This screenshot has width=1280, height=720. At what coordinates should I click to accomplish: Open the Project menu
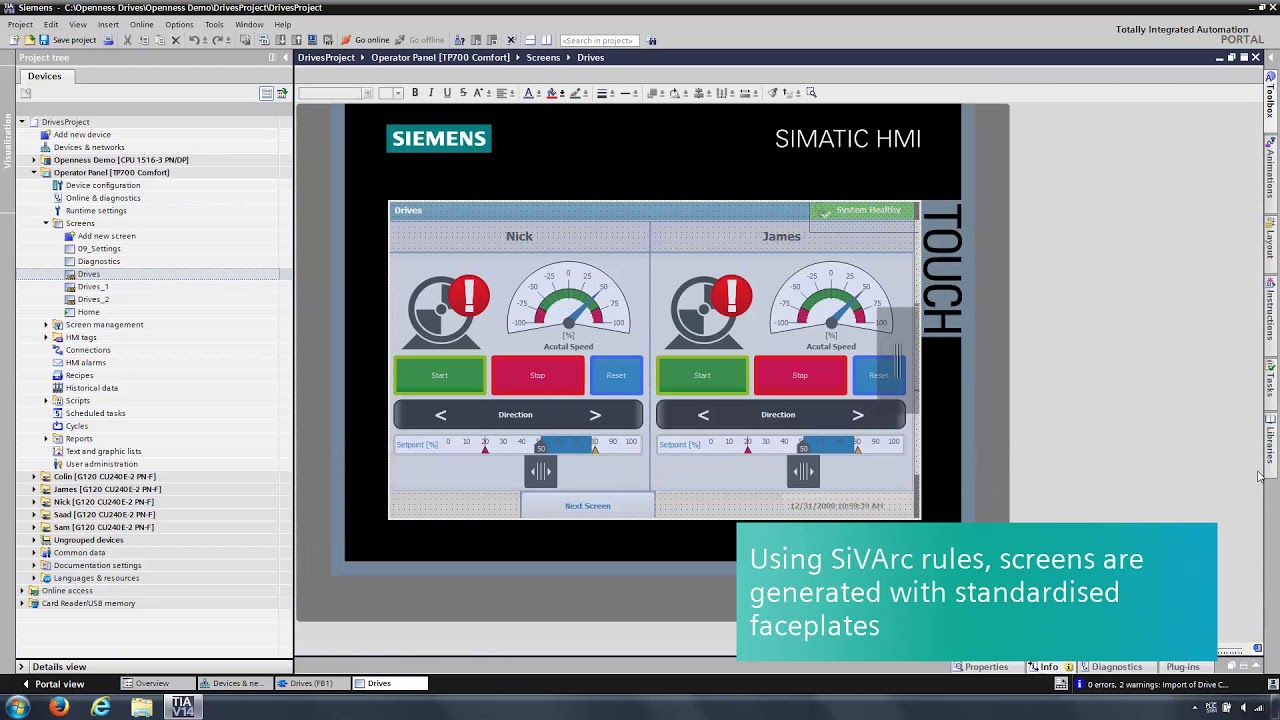point(20,24)
